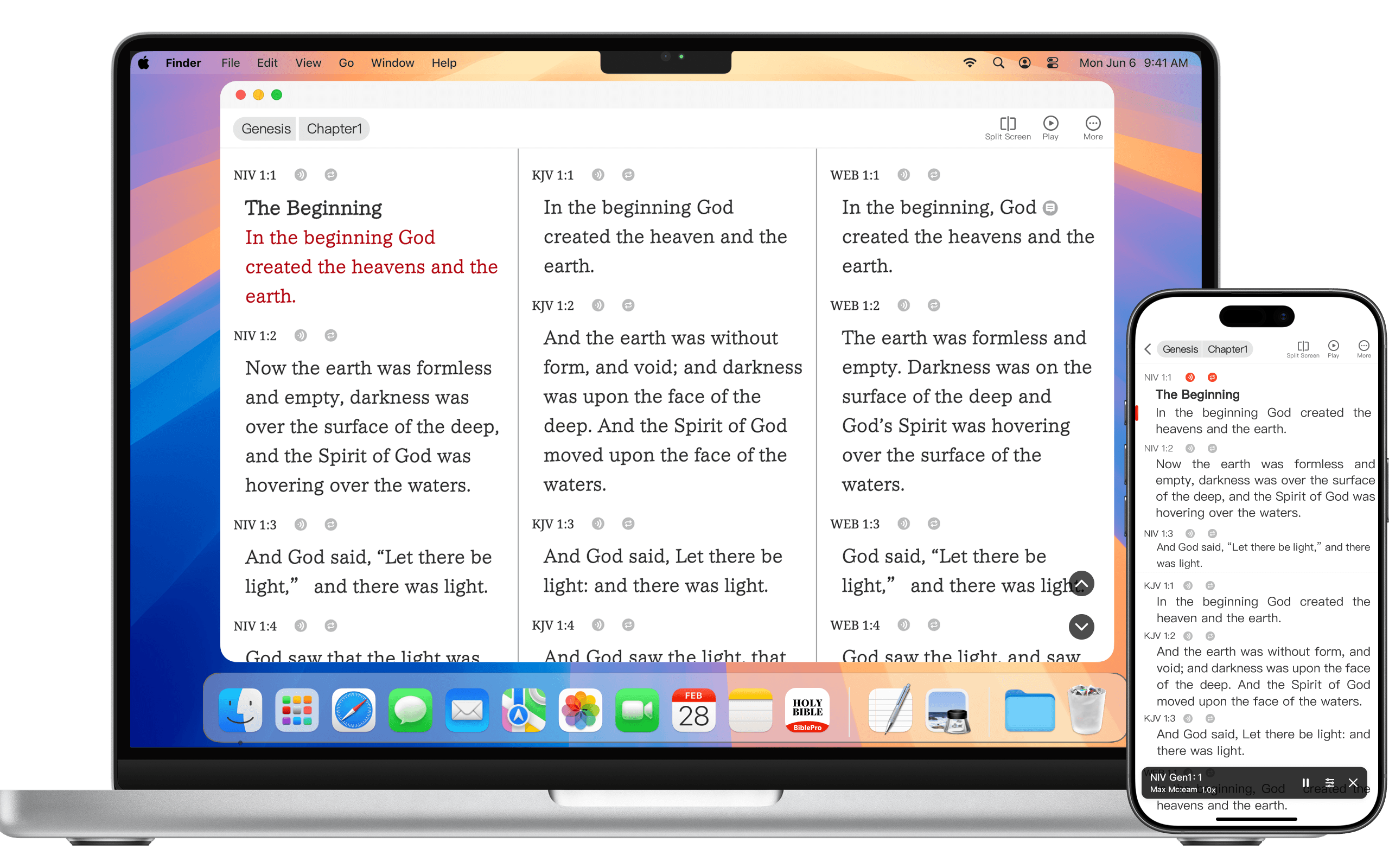Launch BiblePro (Holy Bible) from the Dock
The image size is (1389, 868).
tap(807, 711)
